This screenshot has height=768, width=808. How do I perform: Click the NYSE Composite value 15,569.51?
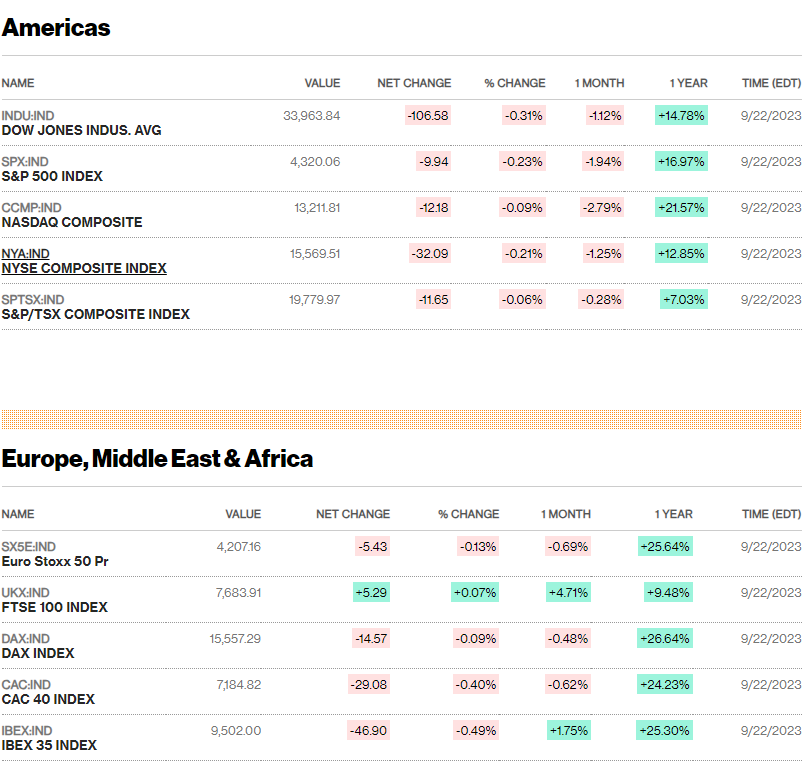pyautogui.click(x=315, y=254)
